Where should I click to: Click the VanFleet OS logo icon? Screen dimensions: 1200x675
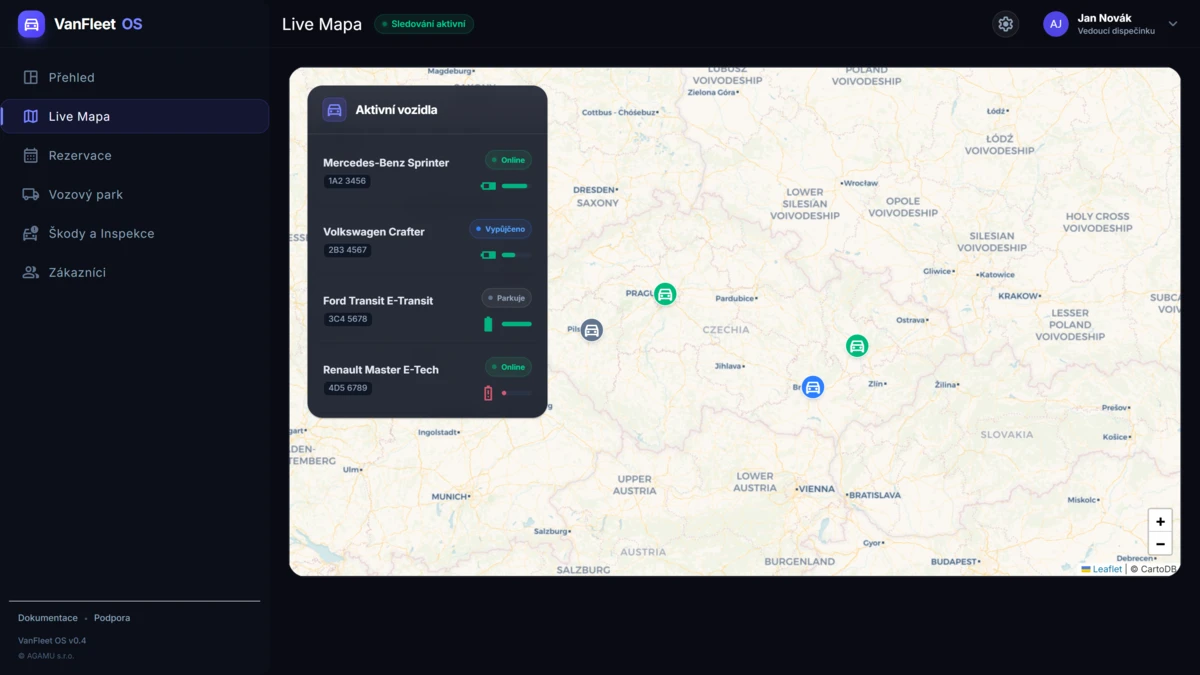pyautogui.click(x=31, y=24)
